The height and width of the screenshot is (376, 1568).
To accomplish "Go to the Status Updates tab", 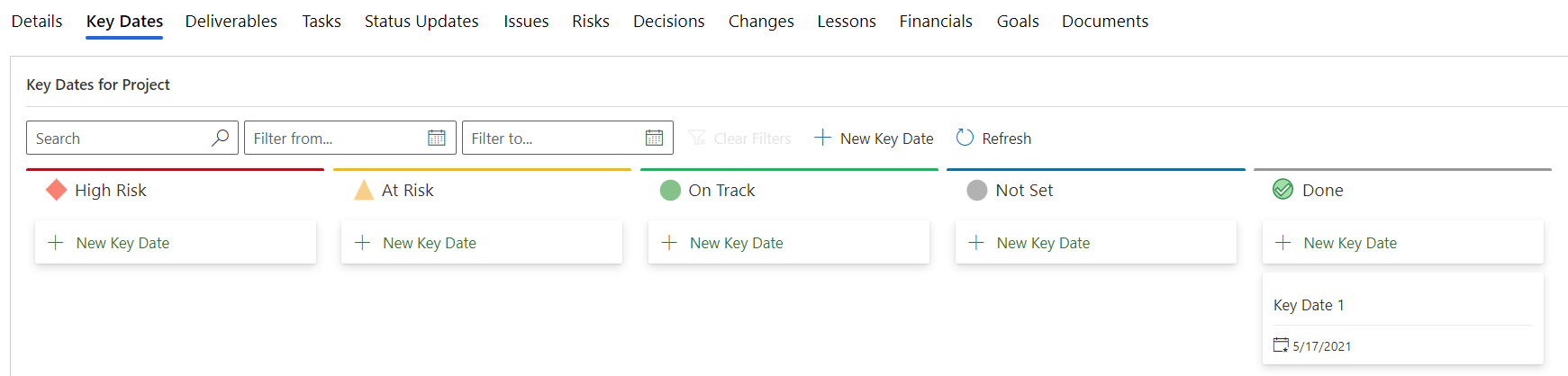I will (x=421, y=21).
